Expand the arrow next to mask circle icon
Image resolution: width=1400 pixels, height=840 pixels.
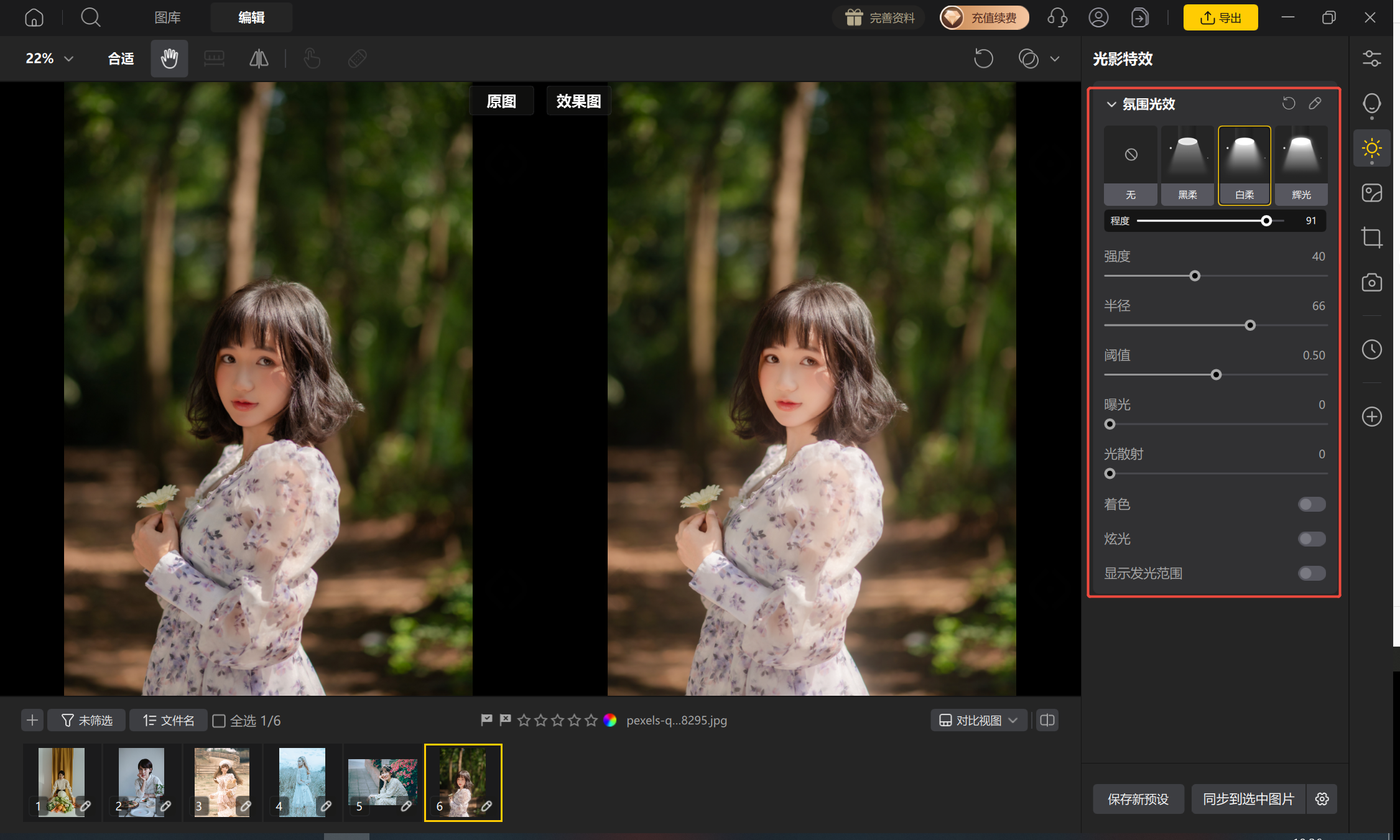click(x=1055, y=59)
